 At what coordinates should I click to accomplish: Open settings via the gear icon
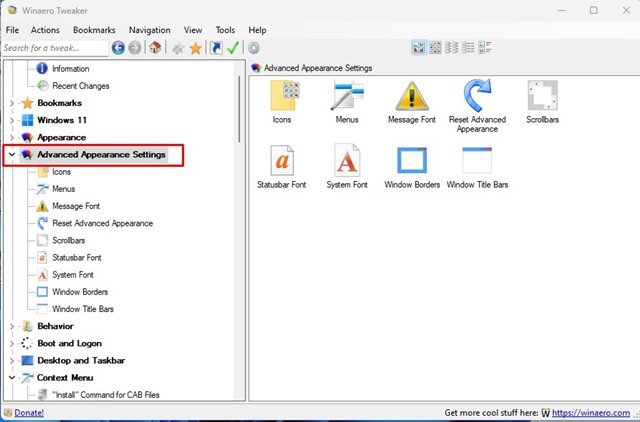tap(253, 48)
